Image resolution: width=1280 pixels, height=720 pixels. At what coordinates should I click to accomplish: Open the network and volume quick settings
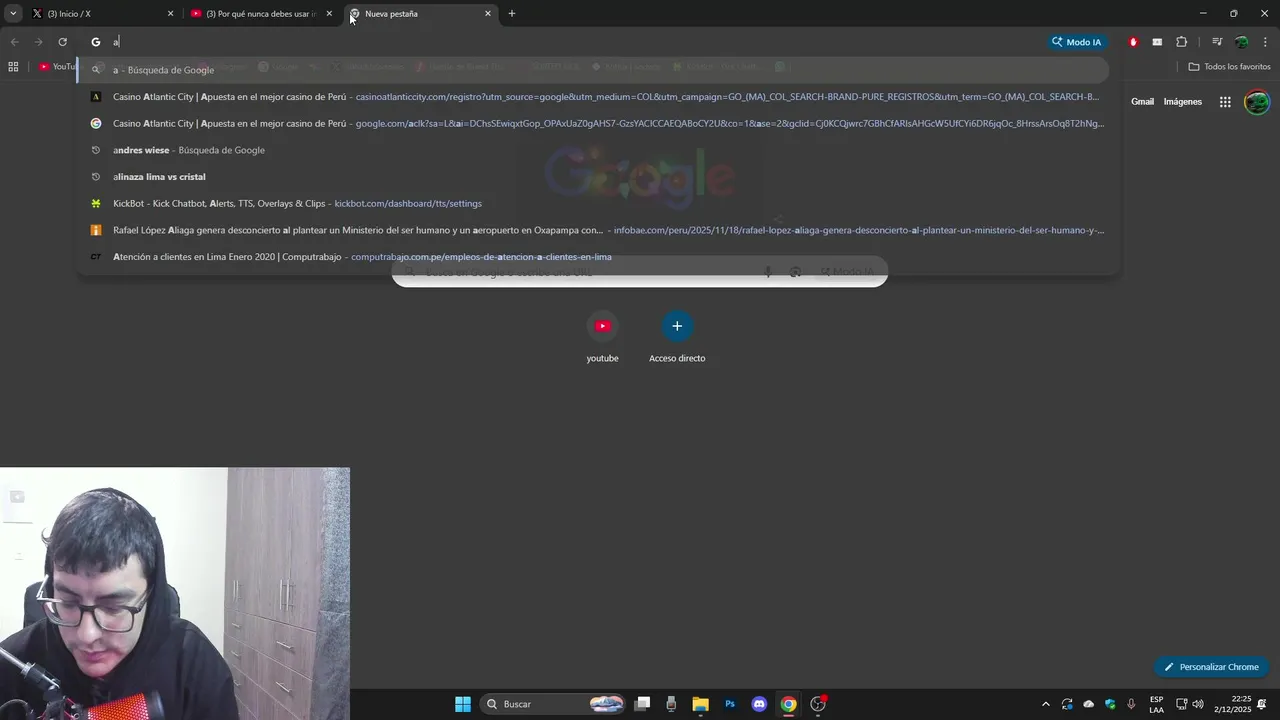pos(1190,704)
